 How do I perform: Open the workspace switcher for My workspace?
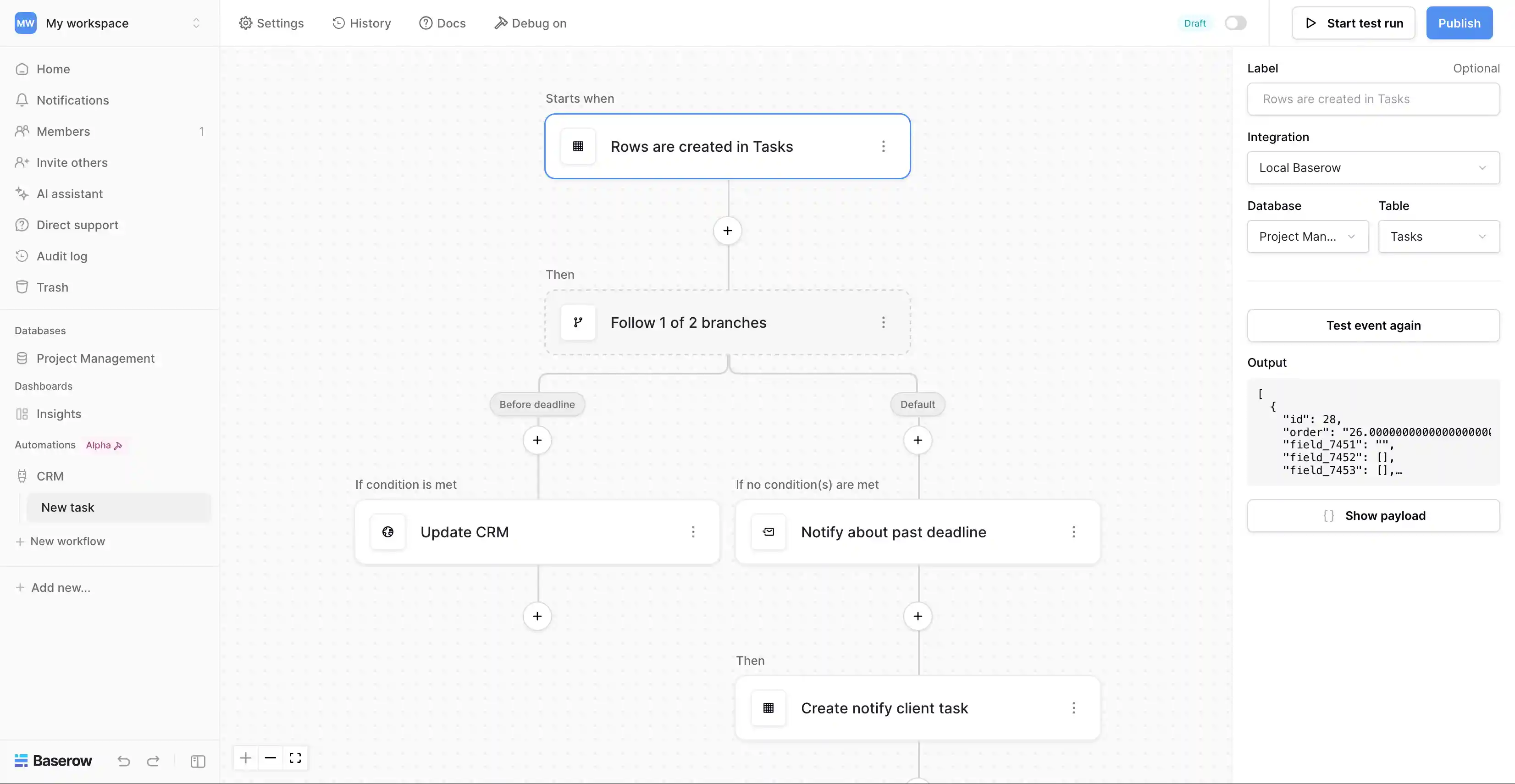pyautogui.click(x=196, y=23)
